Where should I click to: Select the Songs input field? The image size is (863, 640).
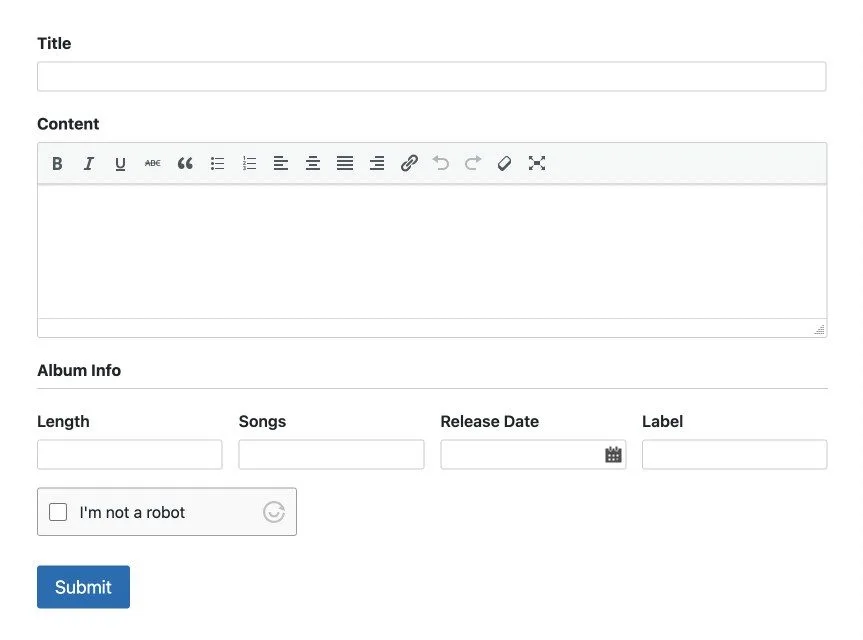click(x=331, y=455)
